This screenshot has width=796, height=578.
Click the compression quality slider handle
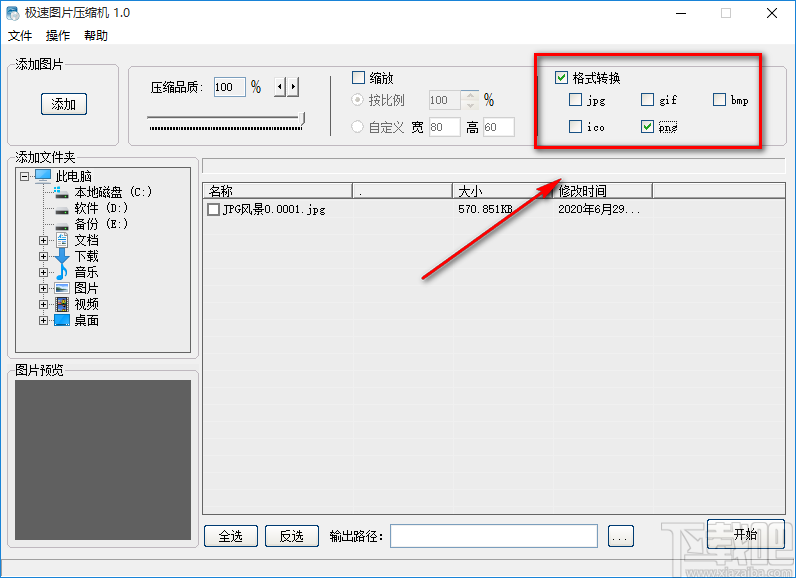[302, 119]
